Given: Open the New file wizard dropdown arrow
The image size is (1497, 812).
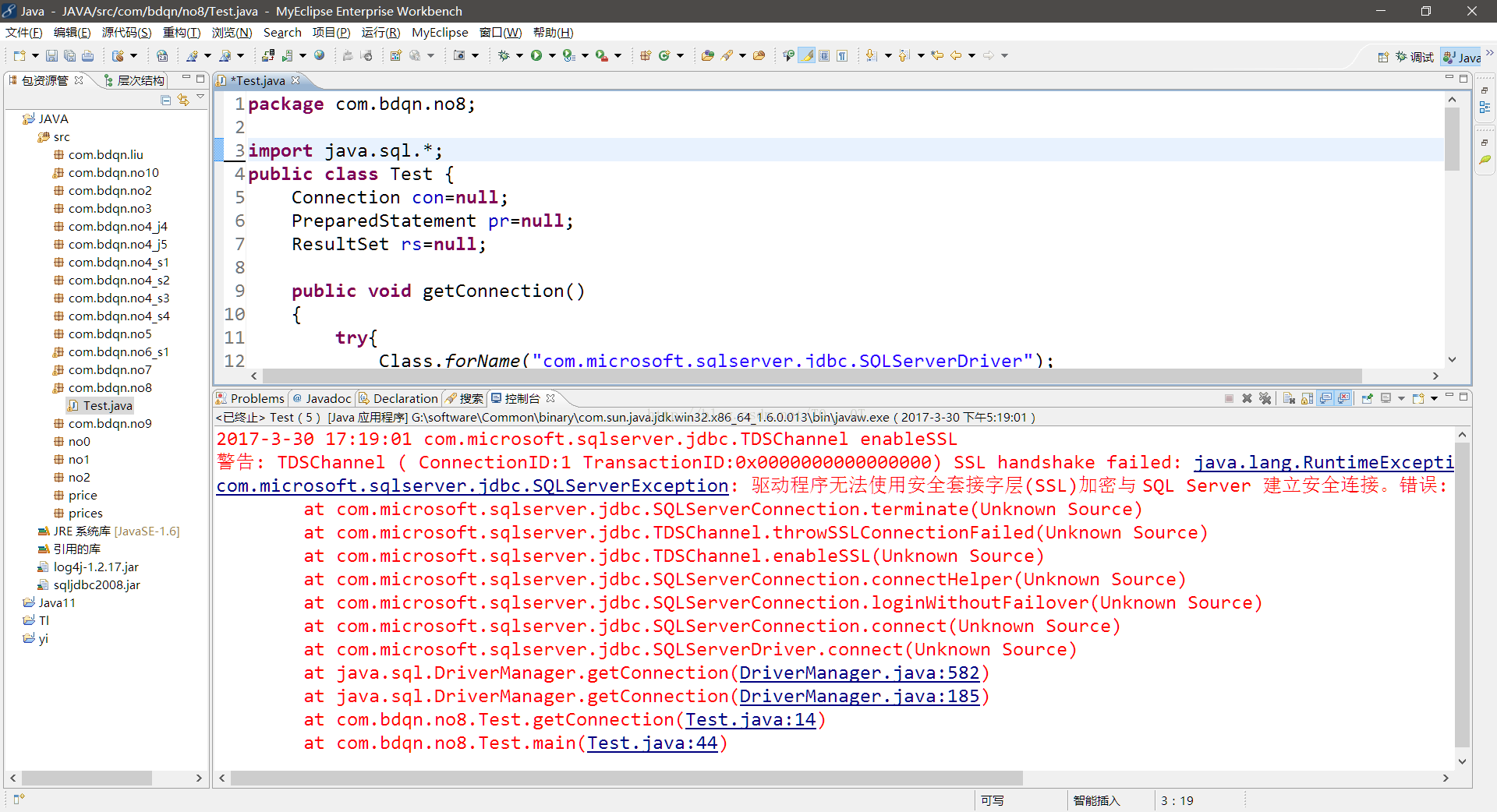Looking at the screenshot, I should pos(35,55).
